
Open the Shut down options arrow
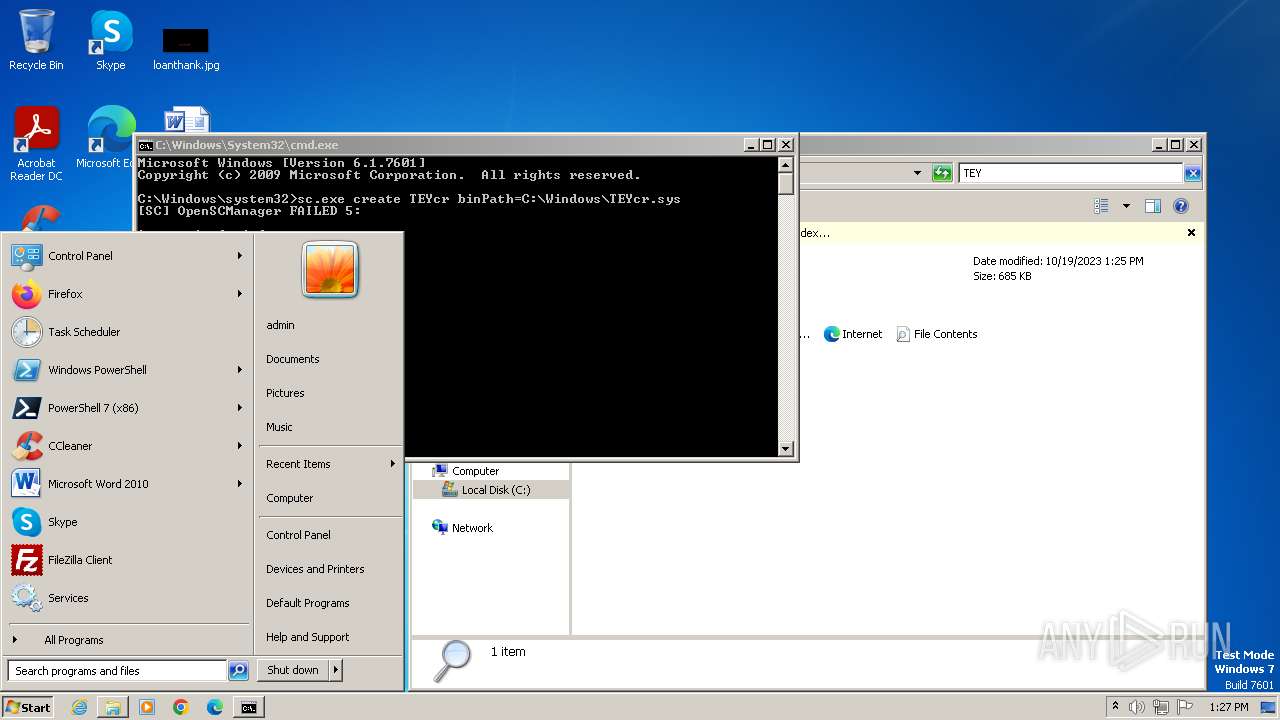point(336,670)
